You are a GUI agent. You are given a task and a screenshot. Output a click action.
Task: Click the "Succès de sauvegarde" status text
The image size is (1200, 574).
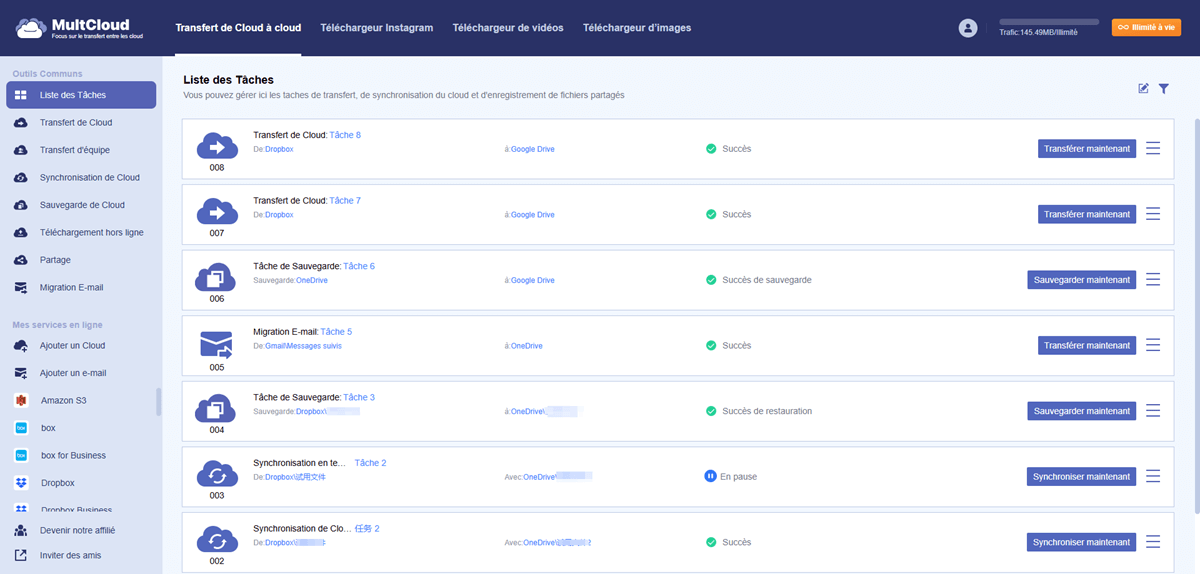(767, 280)
